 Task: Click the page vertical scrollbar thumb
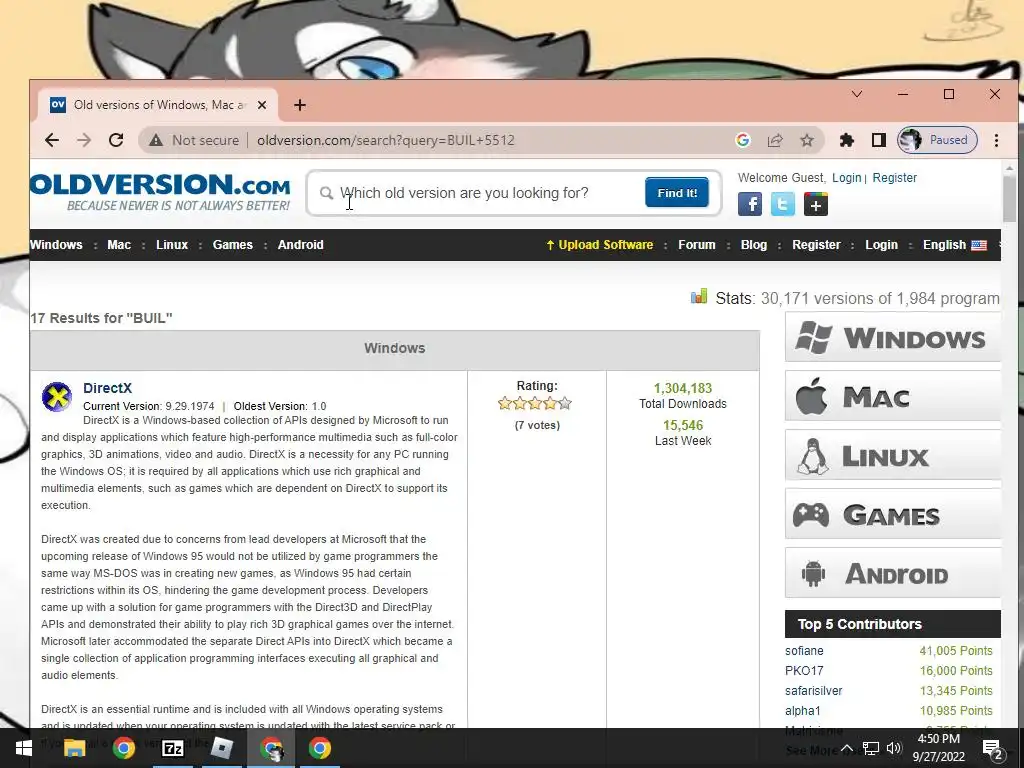tap(1010, 198)
